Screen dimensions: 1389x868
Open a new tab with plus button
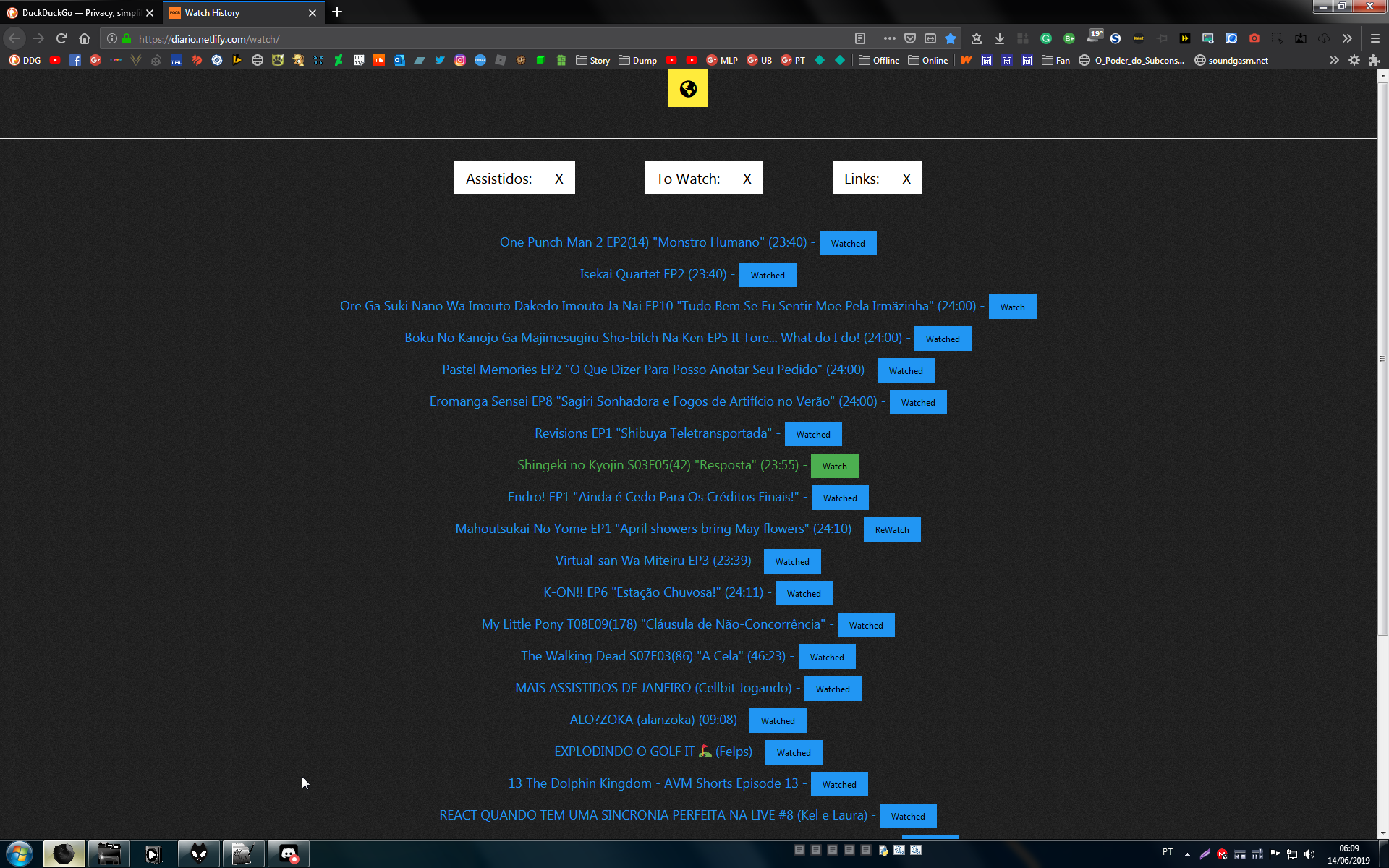[337, 12]
